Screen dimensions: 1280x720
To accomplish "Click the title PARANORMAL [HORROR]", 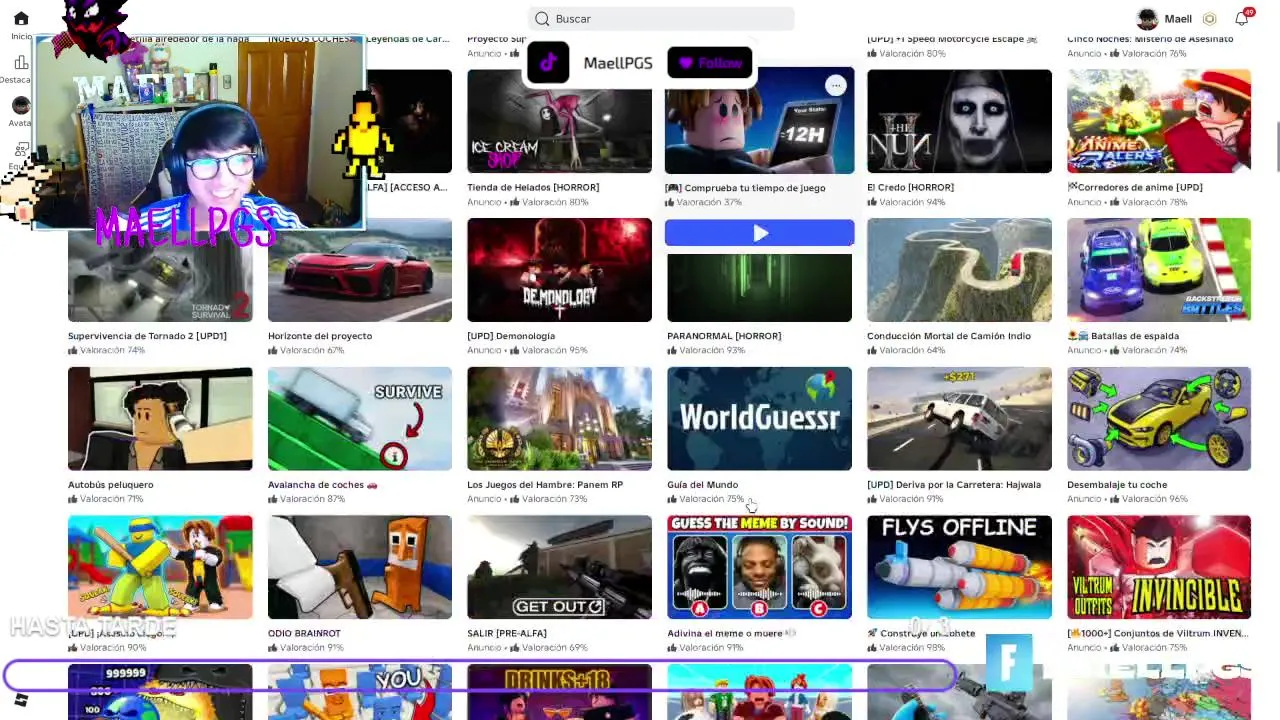I will [724, 336].
